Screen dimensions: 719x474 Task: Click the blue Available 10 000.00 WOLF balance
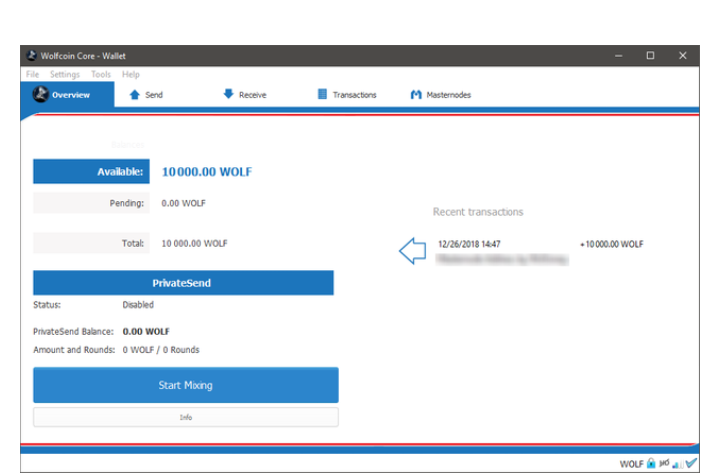click(207, 172)
